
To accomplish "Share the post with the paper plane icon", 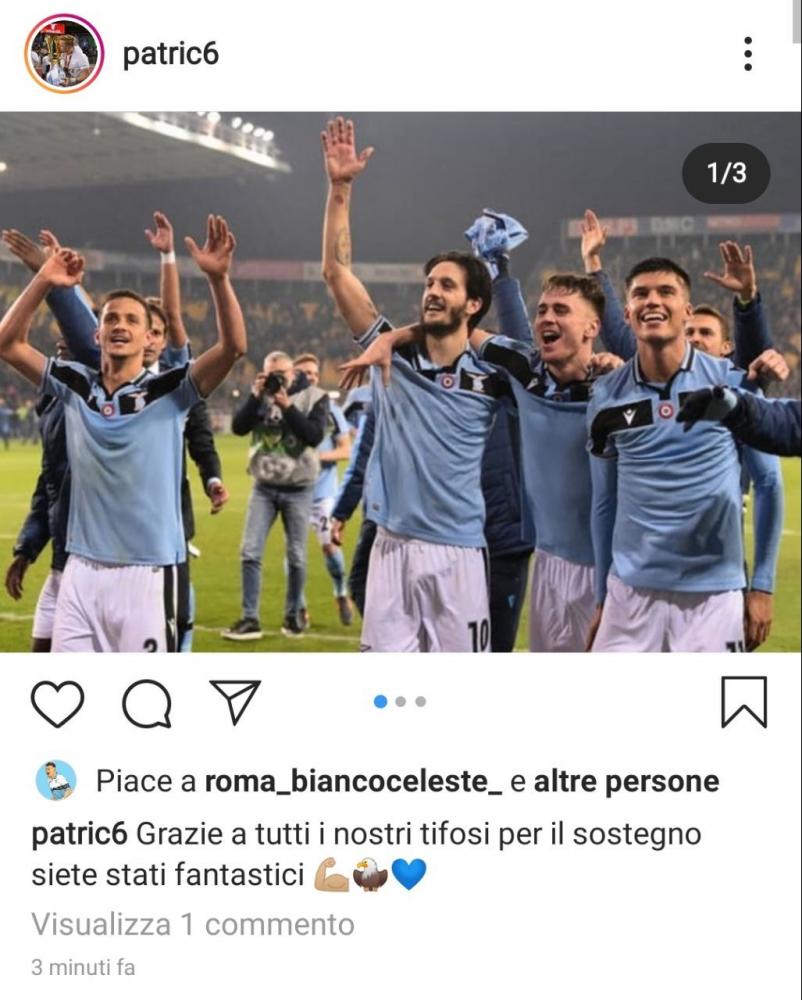I will [235, 701].
